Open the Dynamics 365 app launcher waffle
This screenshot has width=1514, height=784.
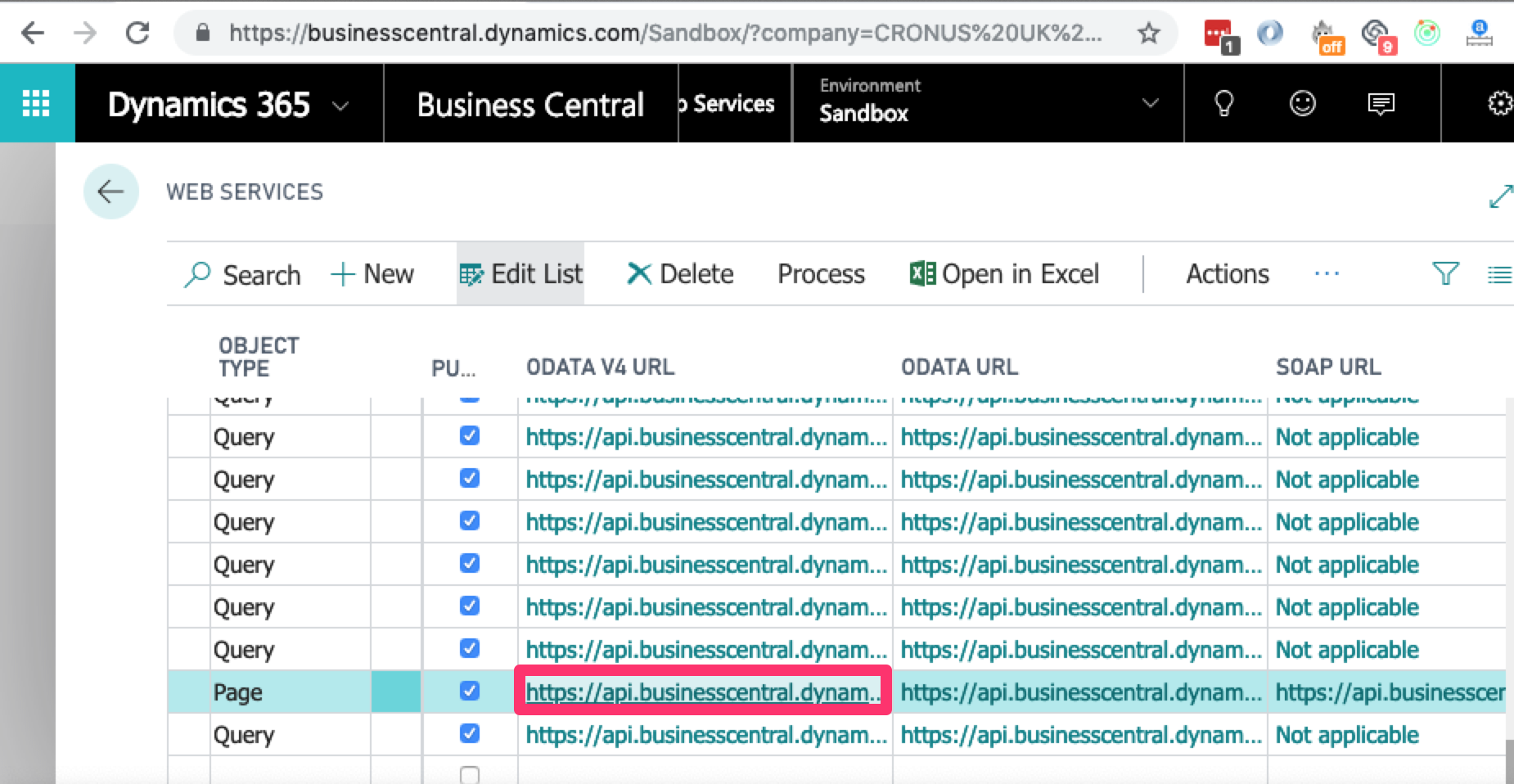pyautogui.click(x=36, y=104)
